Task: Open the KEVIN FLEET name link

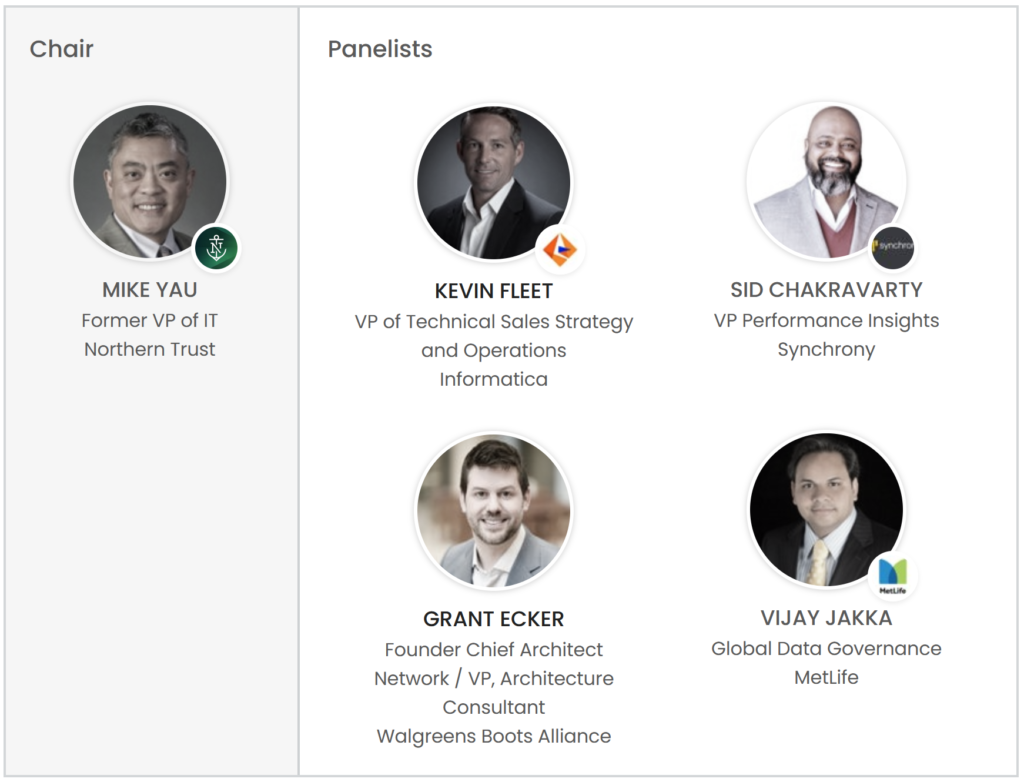Action: [x=493, y=291]
